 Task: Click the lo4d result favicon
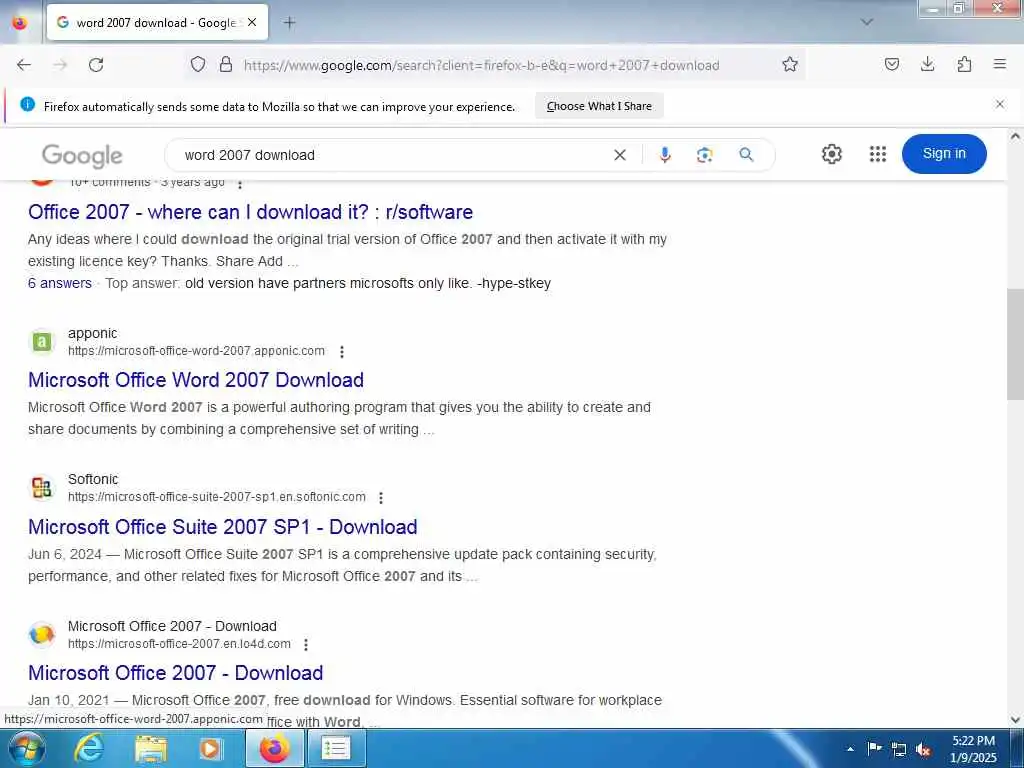tap(42, 634)
